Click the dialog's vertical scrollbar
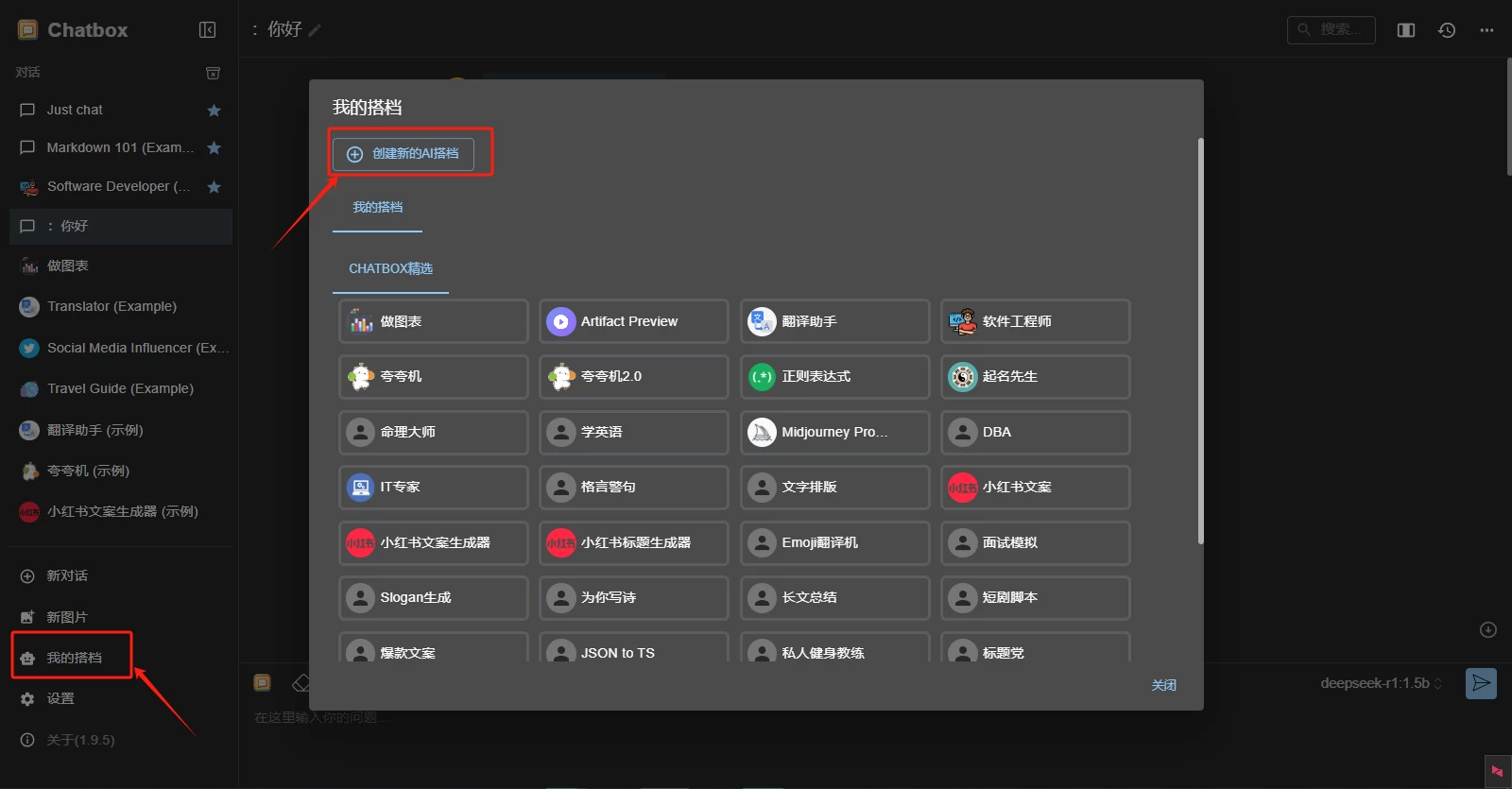This screenshot has width=1512, height=789. click(x=1200, y=340)
